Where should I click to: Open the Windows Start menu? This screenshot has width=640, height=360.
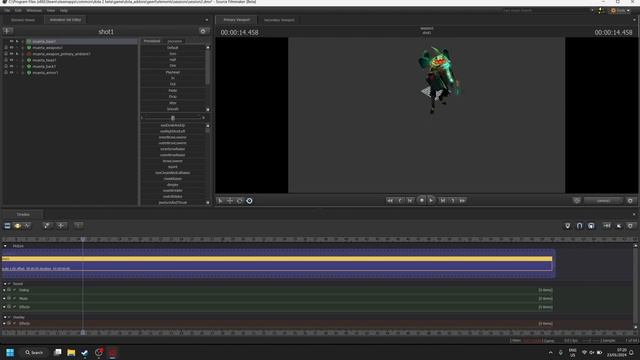[x=10, y=352]
